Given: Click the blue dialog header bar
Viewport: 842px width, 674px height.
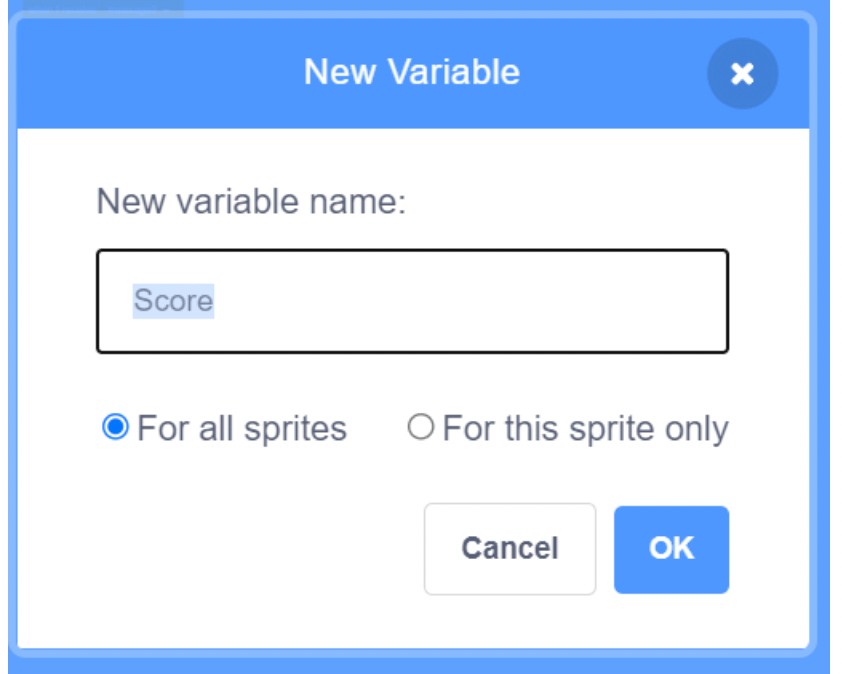Looking at the screenshot, I should pos(200,72).
